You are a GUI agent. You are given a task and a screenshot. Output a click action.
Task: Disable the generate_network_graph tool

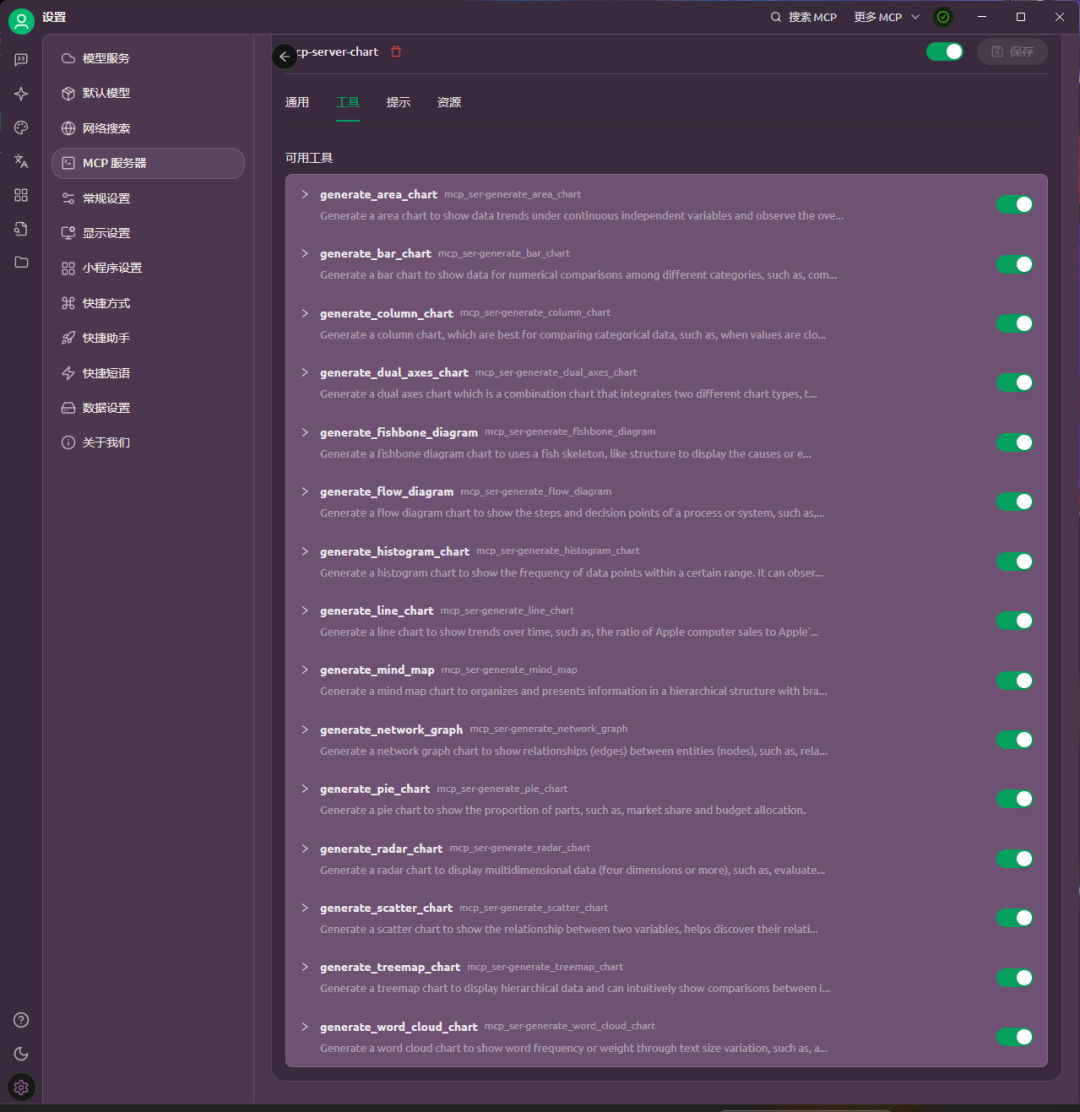[x=1015, y=740]
